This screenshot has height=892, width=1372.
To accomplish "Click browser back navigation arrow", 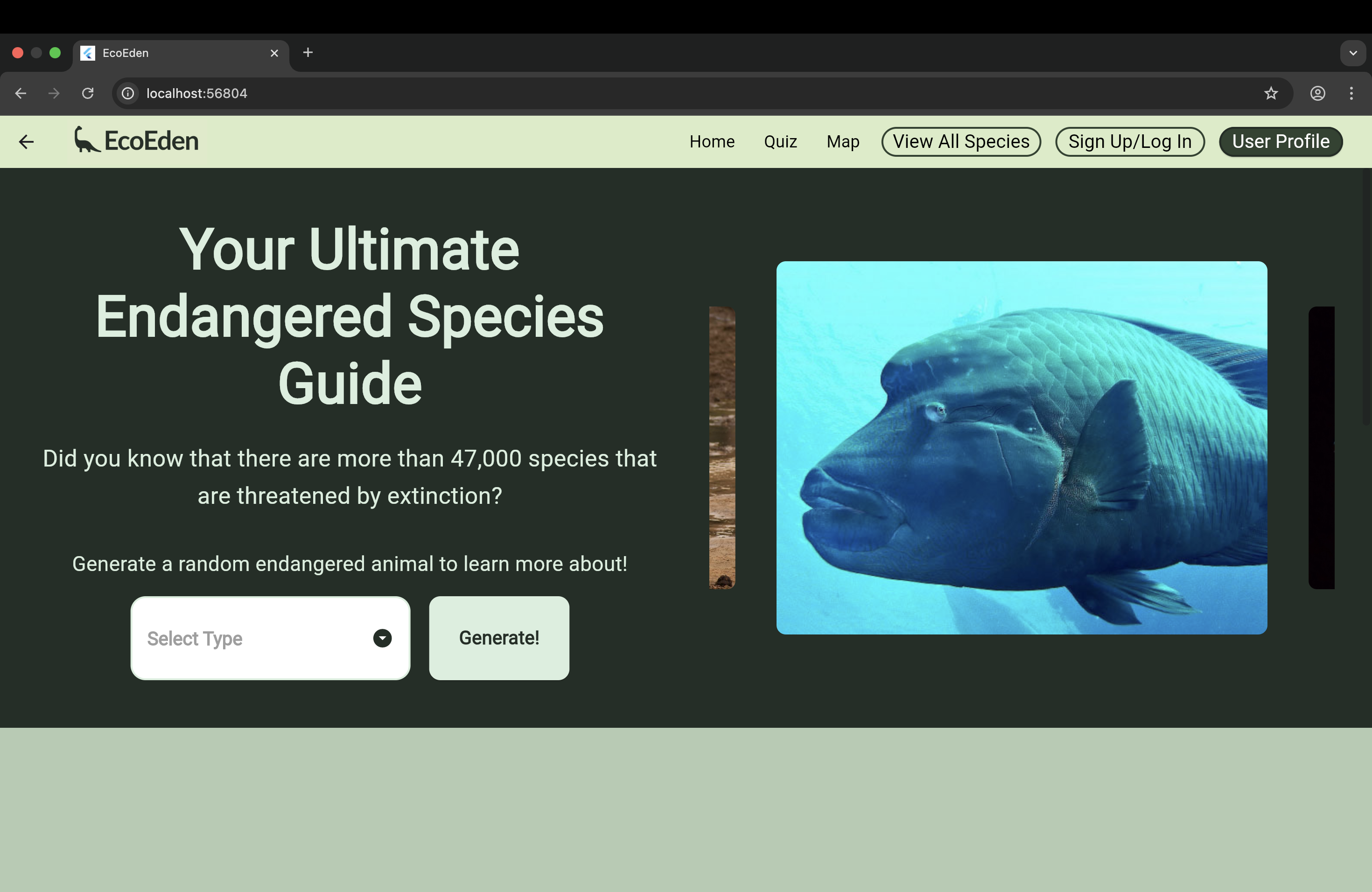I will 21,93.
